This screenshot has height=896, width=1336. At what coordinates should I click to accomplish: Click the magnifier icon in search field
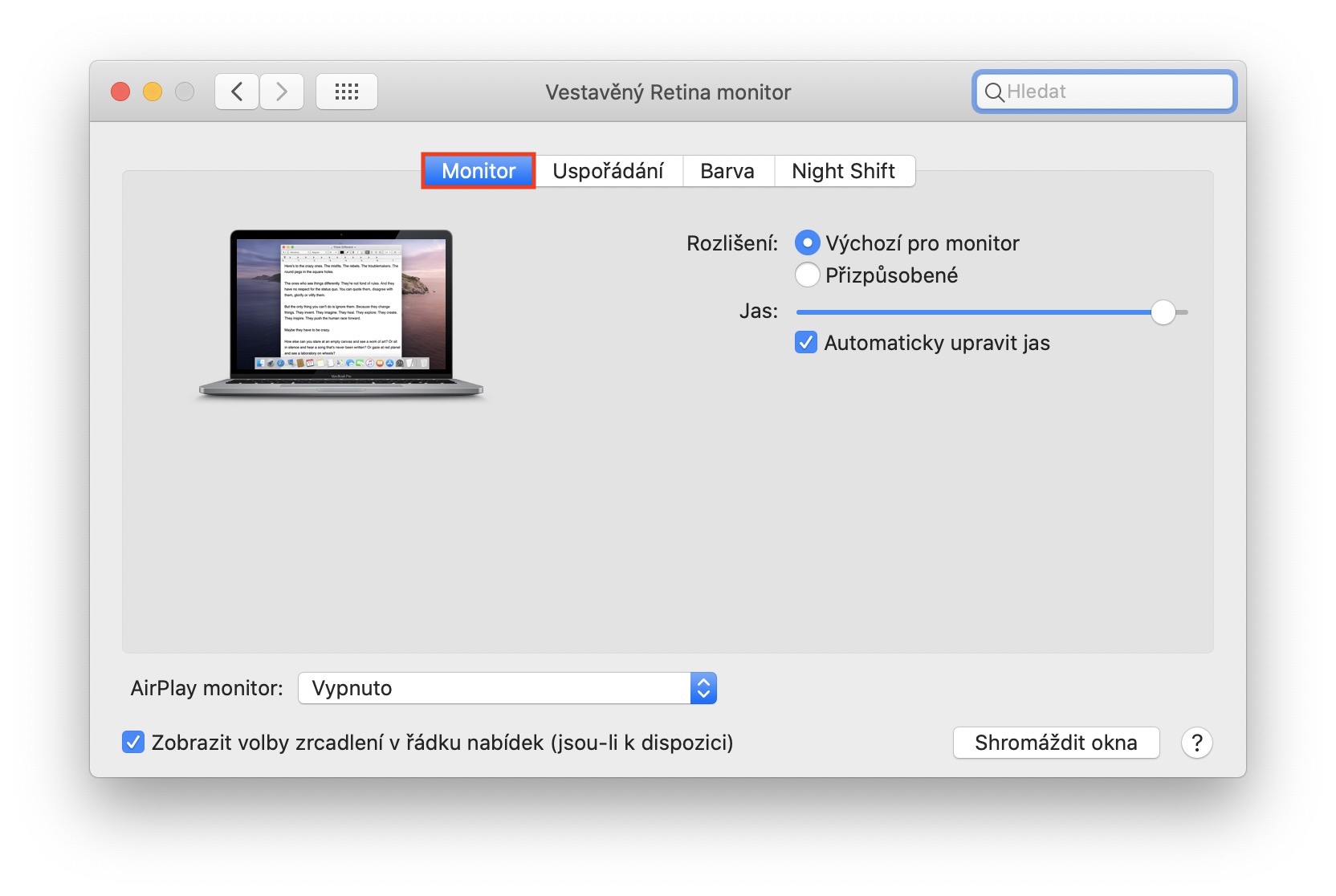click(994, 92)
